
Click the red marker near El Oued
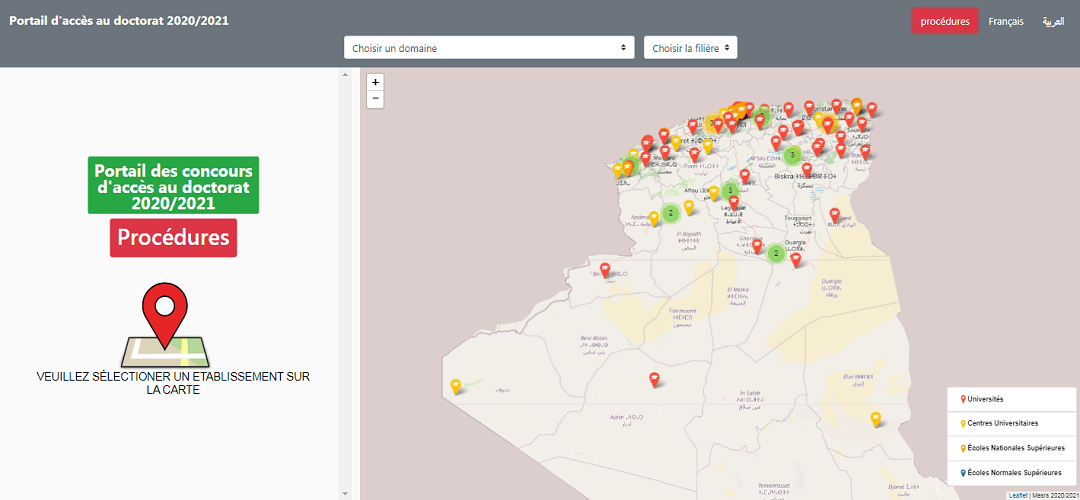click(x=835, y=214)
